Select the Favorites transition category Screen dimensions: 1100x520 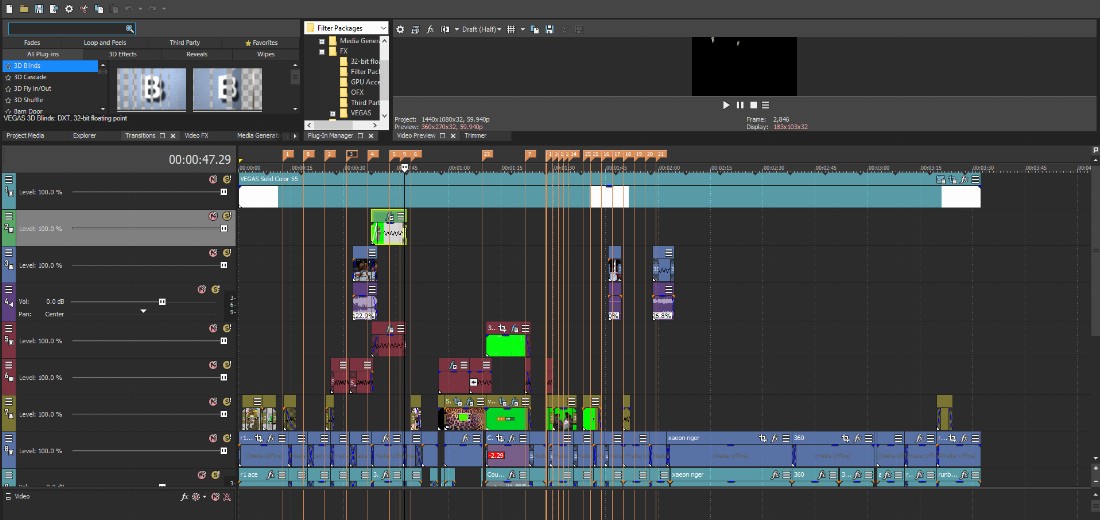pos(262,43)
